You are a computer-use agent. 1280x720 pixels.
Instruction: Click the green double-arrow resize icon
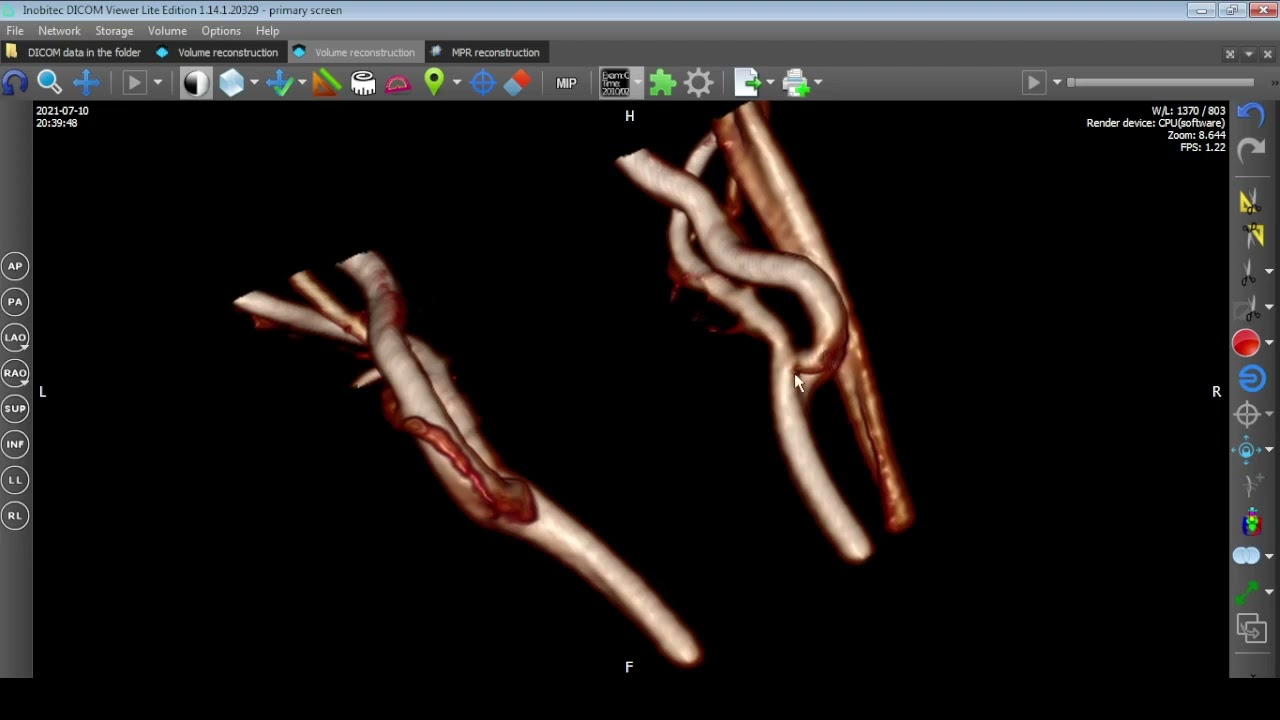pyautogui.click(x=1248, y=594)
